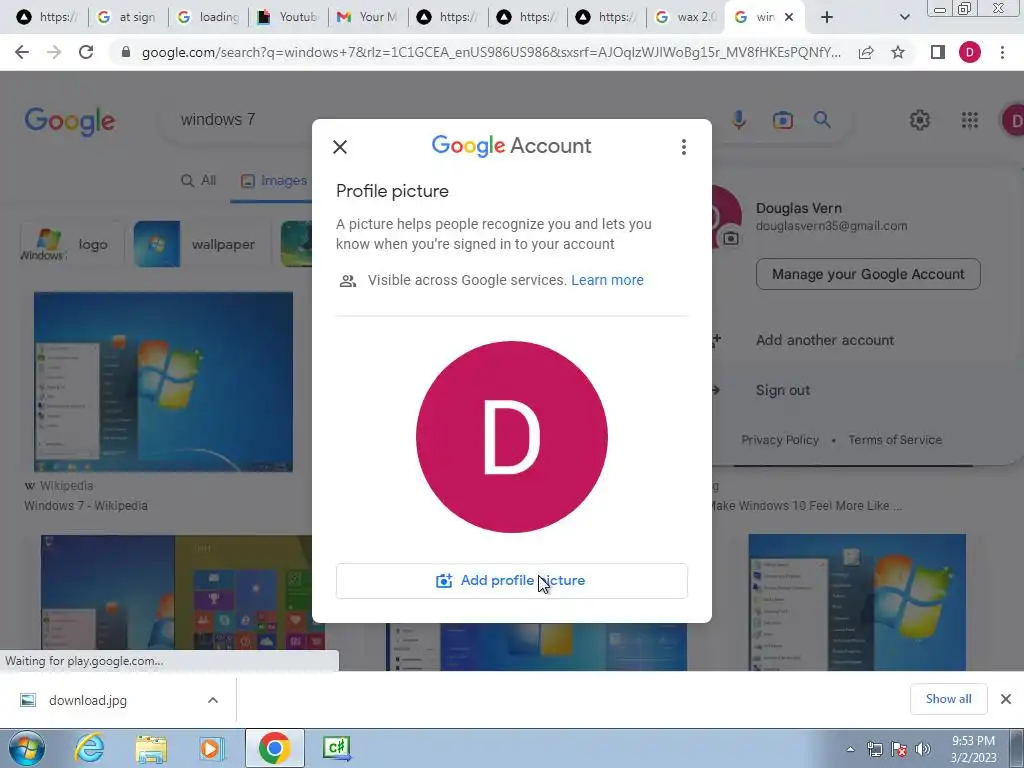
Task: Click the Google logo
Action: [x=70, y=121]
